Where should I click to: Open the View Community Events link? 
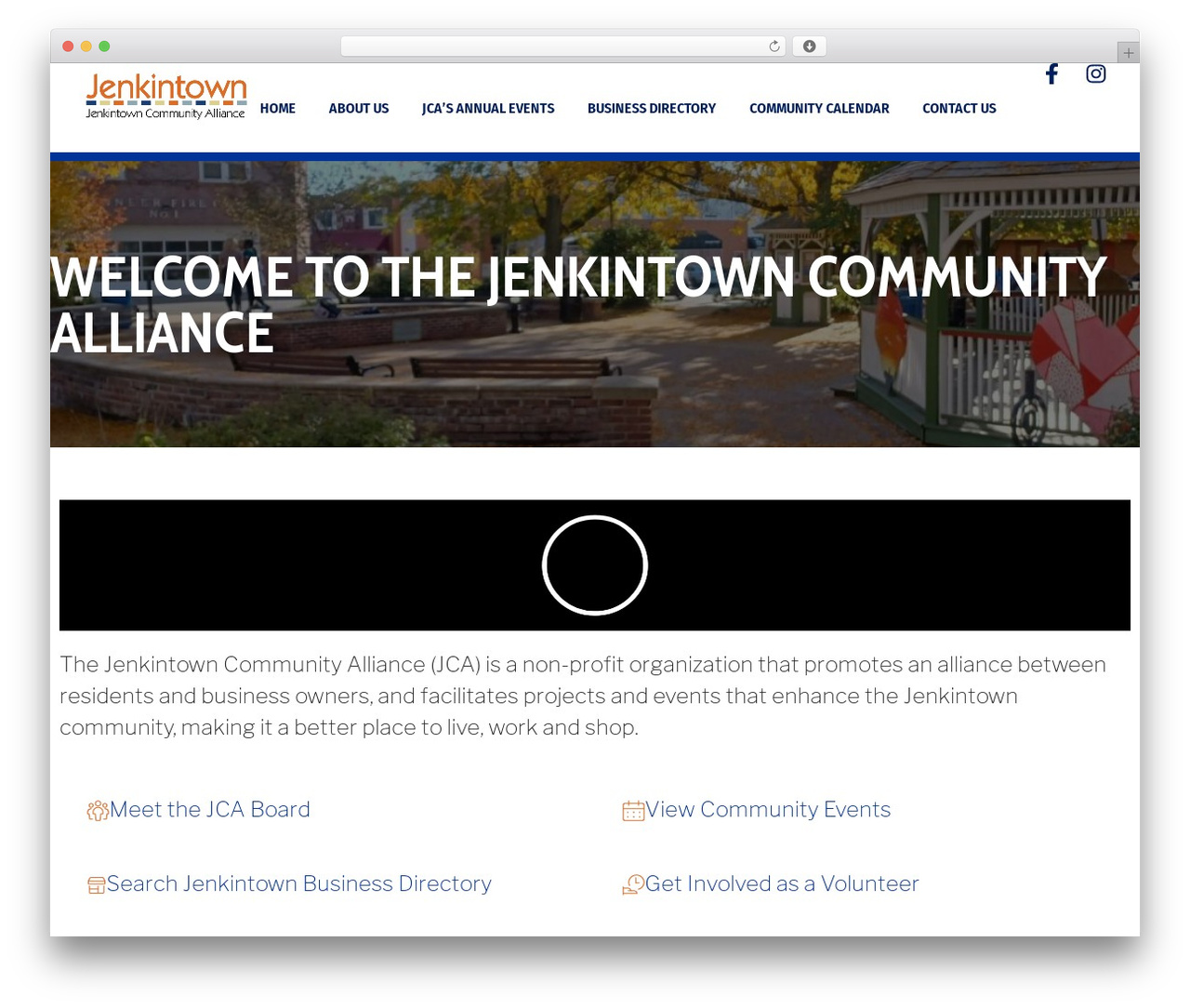(768, 810)
